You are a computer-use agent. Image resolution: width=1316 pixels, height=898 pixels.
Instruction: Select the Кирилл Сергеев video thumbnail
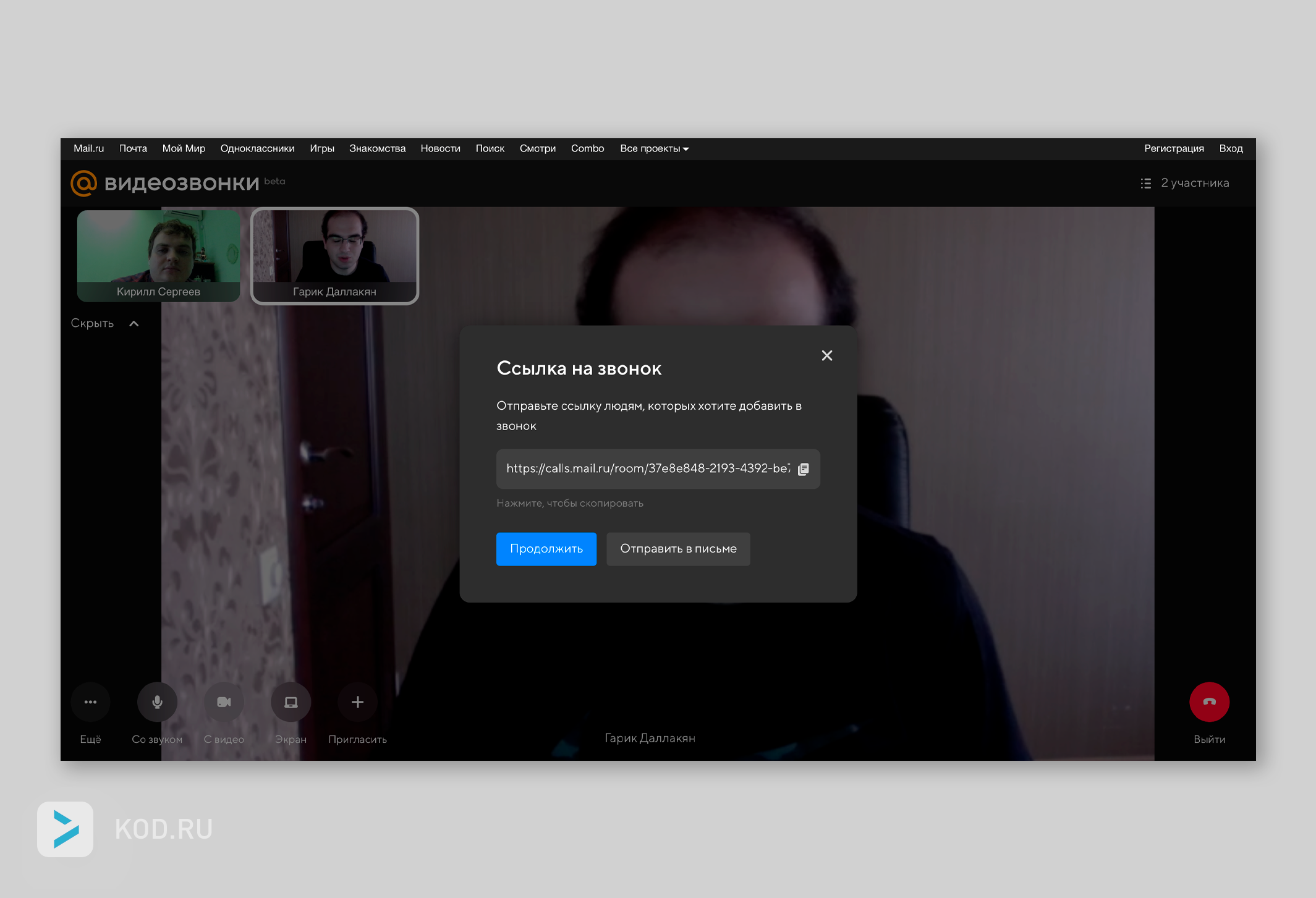pyautogui.click(x=158, y=256)
